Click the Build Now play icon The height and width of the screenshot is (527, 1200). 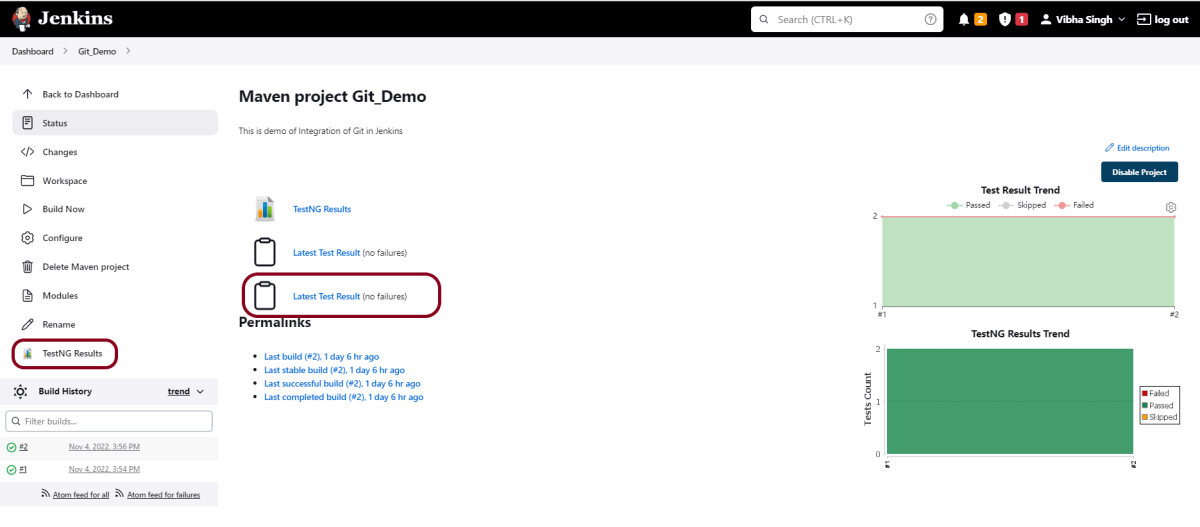pos(28,209)
